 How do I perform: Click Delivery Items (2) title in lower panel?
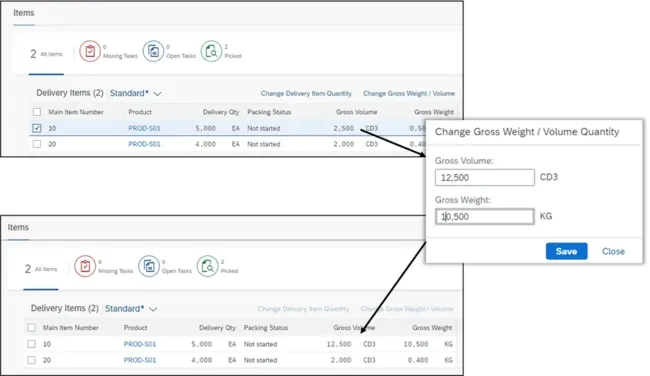tap(65, 308)
